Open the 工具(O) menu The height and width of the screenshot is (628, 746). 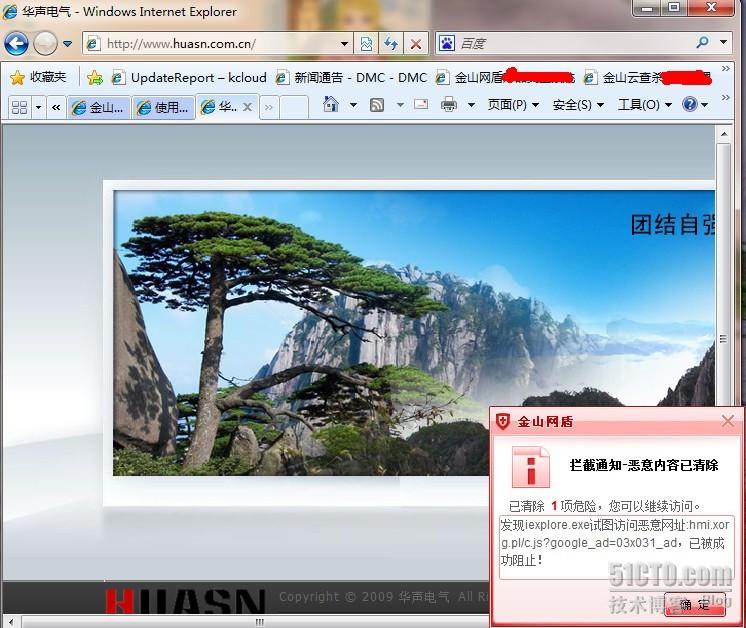pos(645,104)
